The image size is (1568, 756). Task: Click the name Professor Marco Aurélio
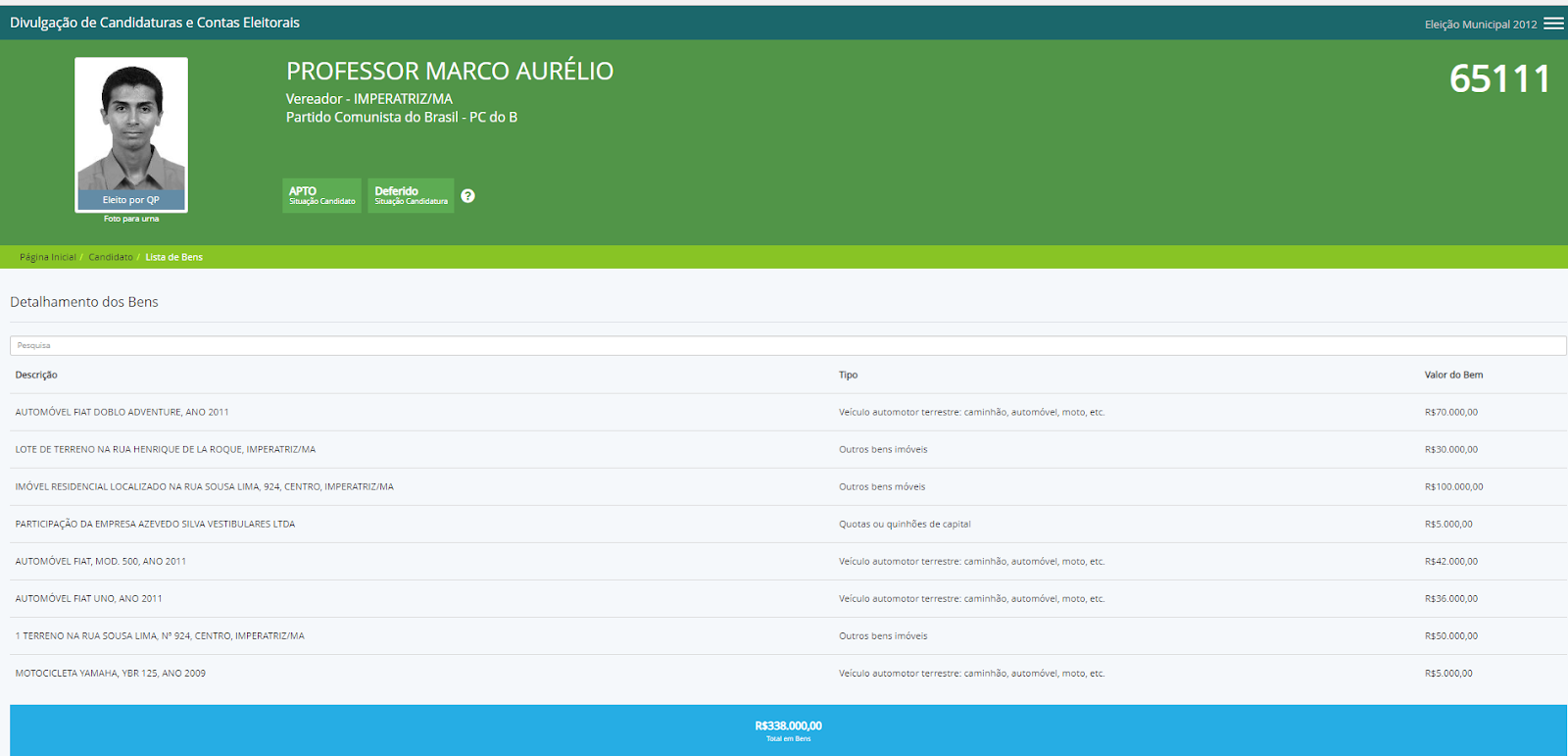pos(450,71)
